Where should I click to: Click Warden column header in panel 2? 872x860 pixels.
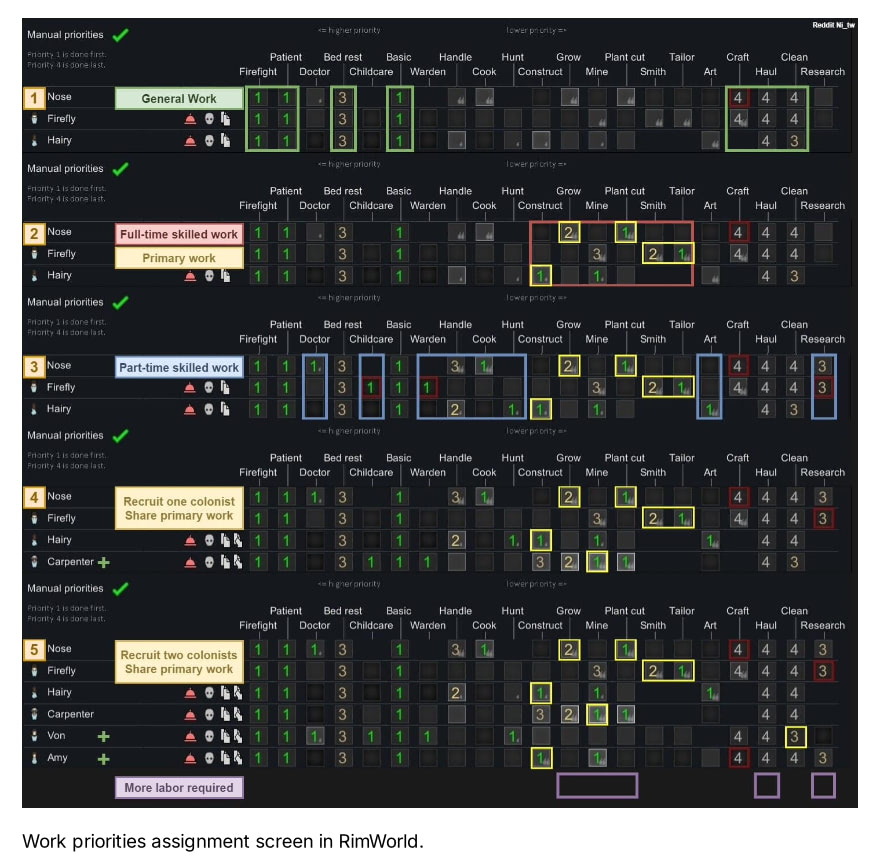pyautogui.click(x=428, y=206)
